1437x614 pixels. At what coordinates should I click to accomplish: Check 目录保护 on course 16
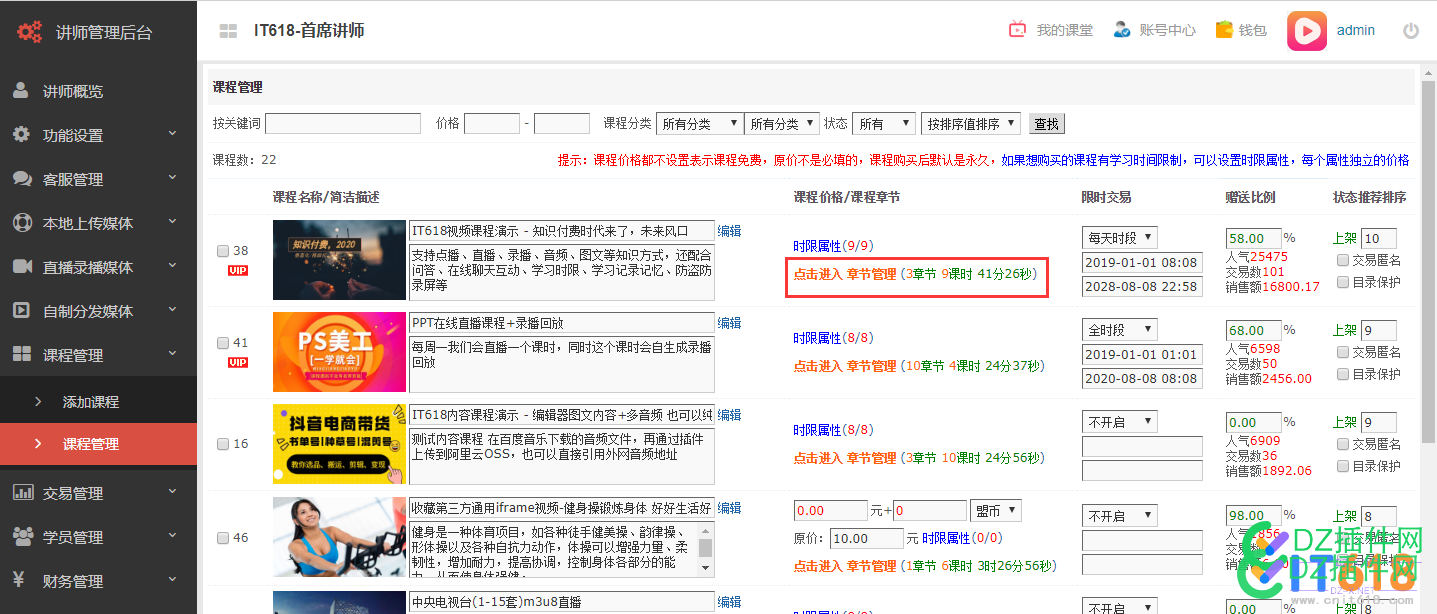point(1343,468)
